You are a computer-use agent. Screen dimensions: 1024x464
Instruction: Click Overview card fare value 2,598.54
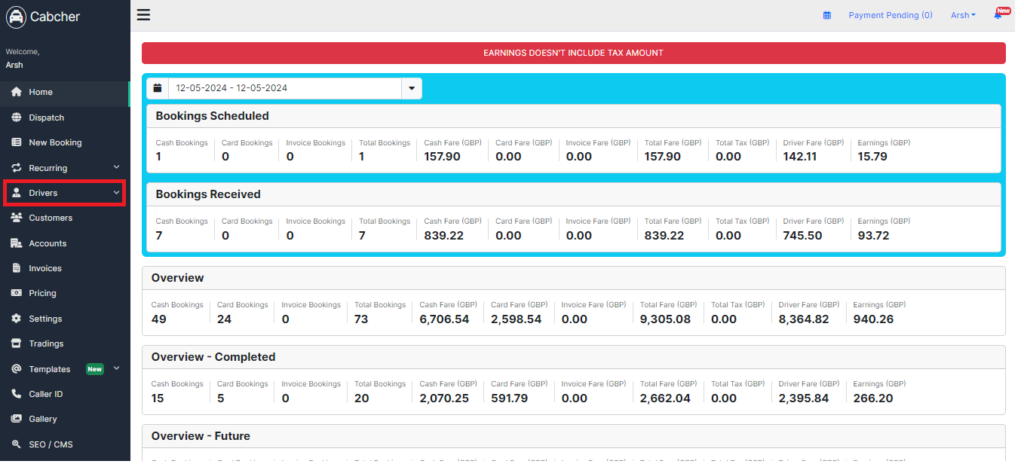point(516,319)
